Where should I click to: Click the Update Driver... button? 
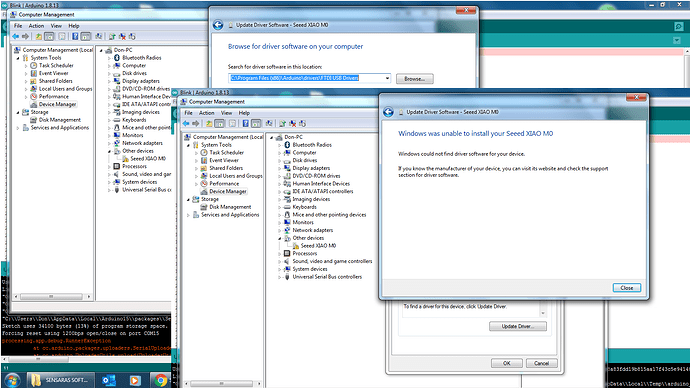coord(518,326)
